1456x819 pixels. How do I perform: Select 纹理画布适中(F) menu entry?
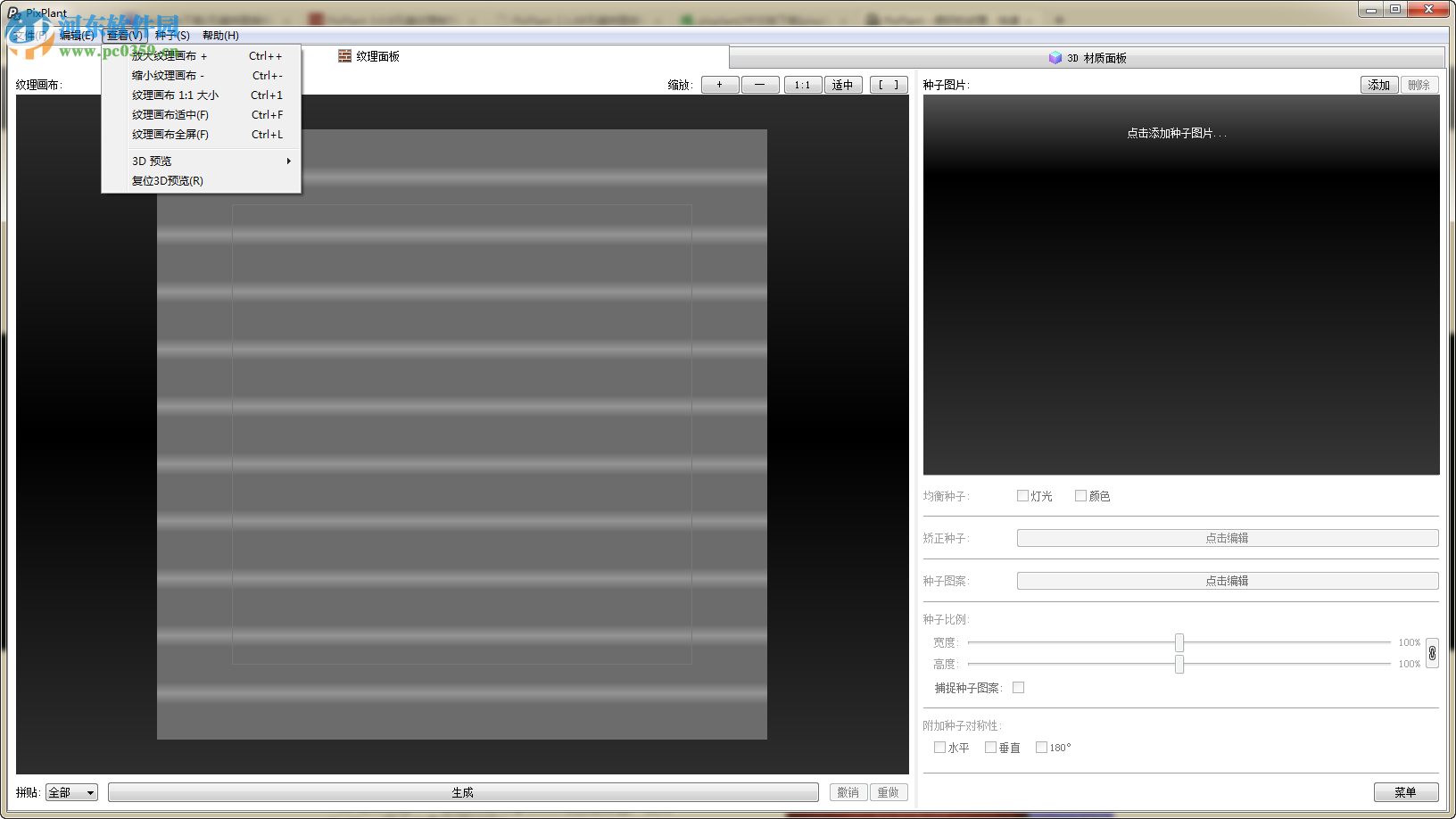click(x=202, y=115)
